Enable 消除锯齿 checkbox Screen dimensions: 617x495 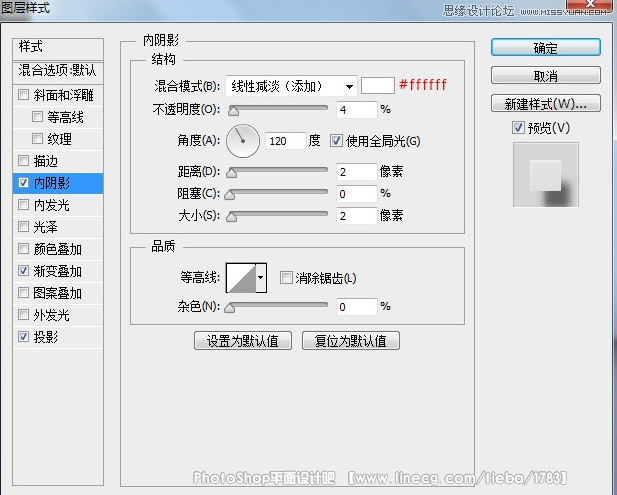[x=286, y=278]
